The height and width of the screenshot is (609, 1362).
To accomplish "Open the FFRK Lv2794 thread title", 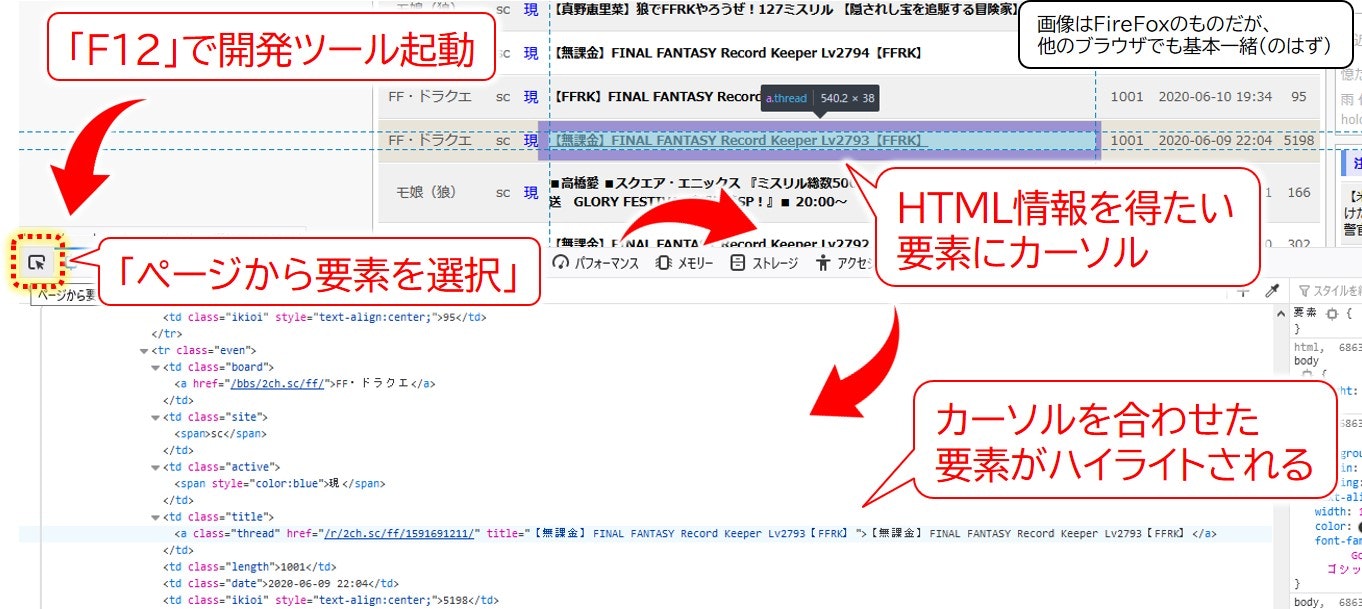I will tap(737, 53).
